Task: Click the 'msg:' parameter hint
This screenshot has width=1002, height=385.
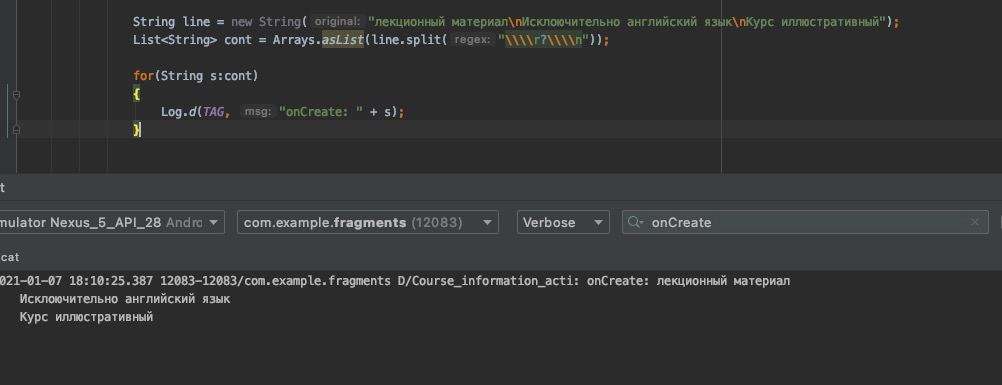Action: (x=258, y=112)
